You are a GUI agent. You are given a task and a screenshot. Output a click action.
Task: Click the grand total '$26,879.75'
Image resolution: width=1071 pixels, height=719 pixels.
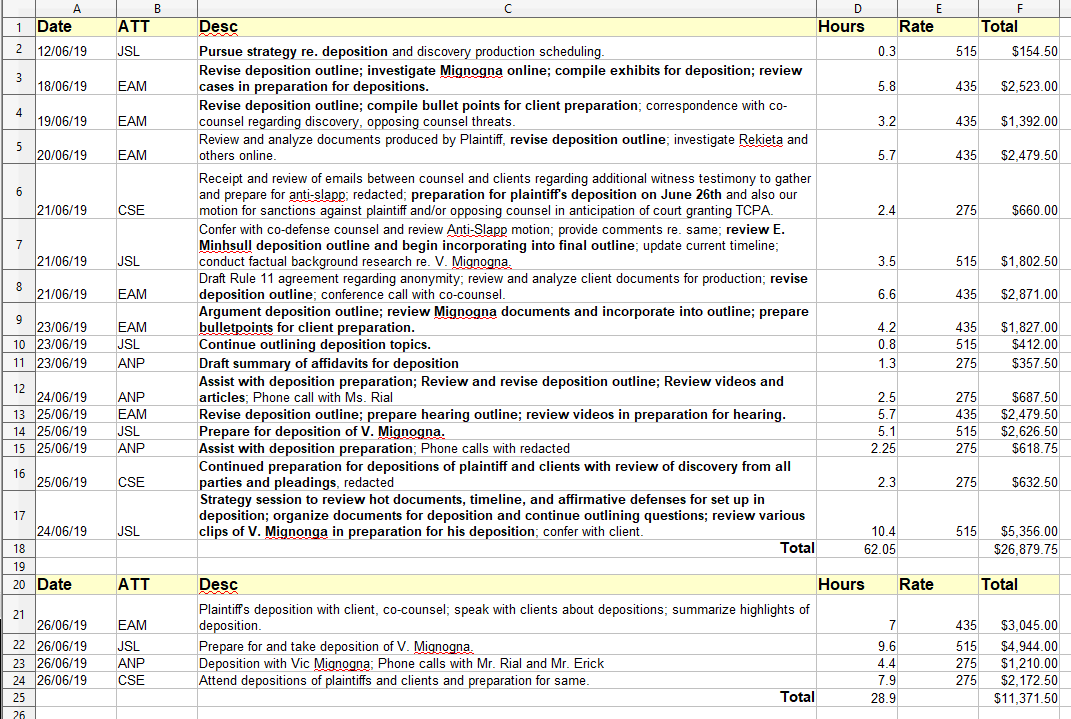pos(1019,548)
